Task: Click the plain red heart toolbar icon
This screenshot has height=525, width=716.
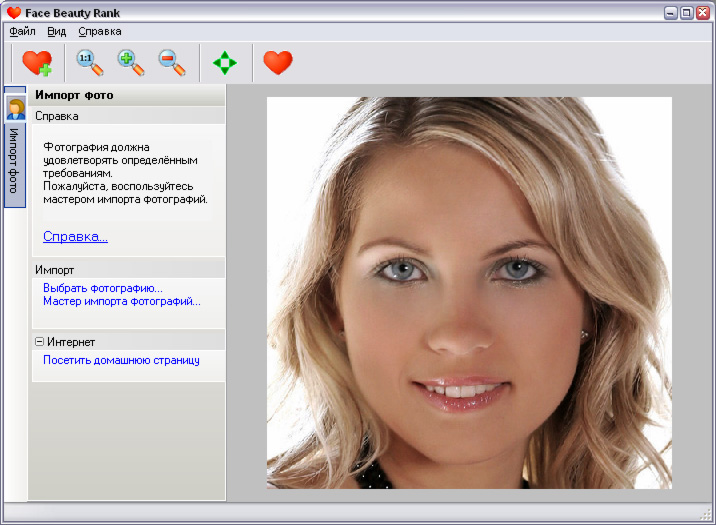Action: click(x=278, y=63)
